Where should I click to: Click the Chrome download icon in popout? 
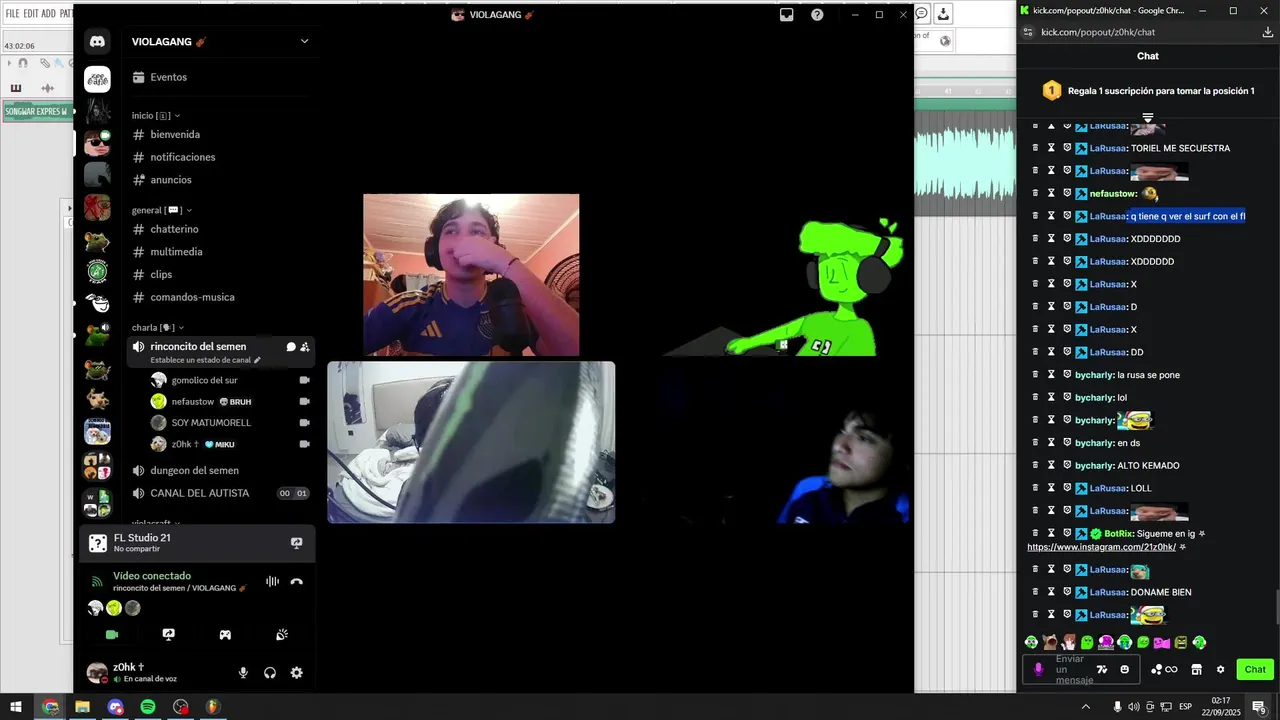pyautogui.click(x=1268, y=32)
